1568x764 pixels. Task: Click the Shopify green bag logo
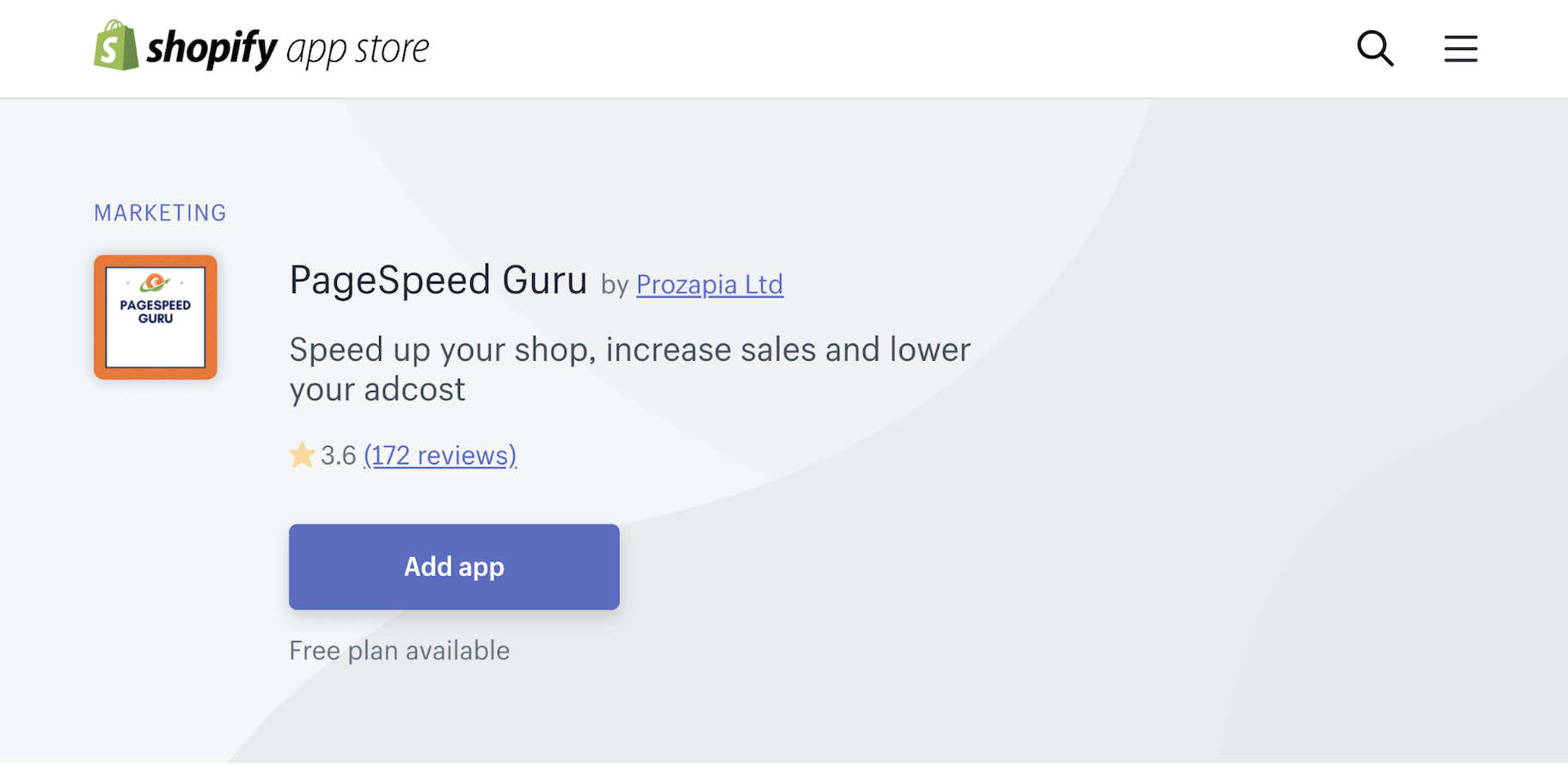[x=114, y=46]
